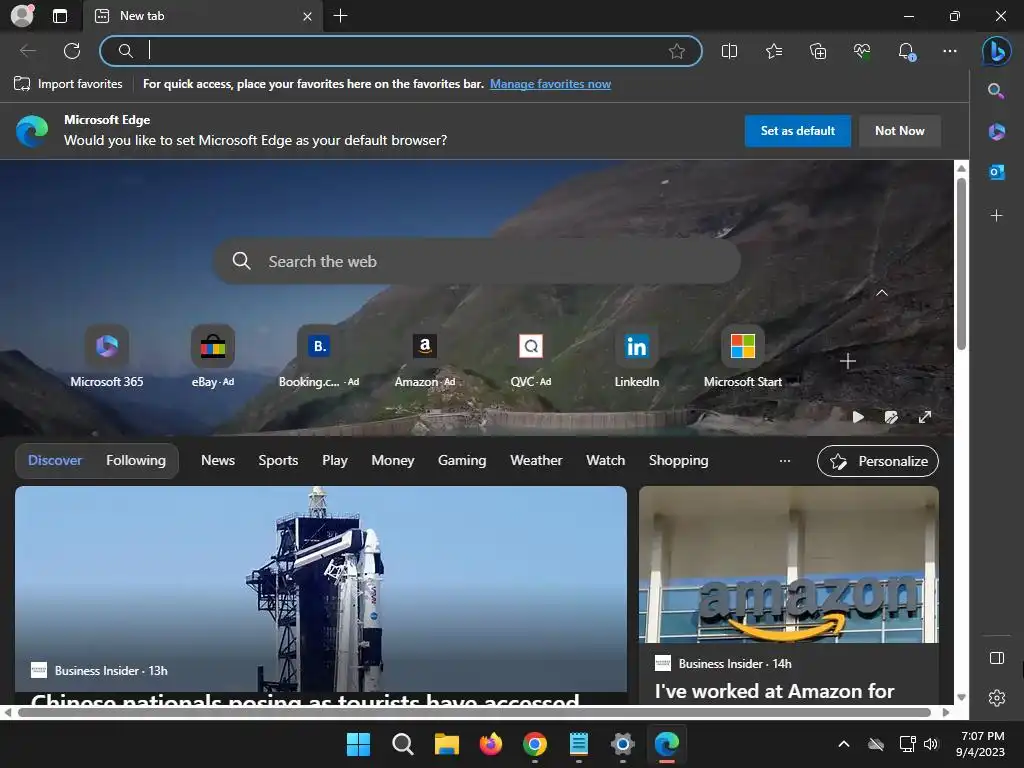The height and width of the screenshot is (768, 1024).
Task: Open the Watch tab
Action: tap(605, 460)
